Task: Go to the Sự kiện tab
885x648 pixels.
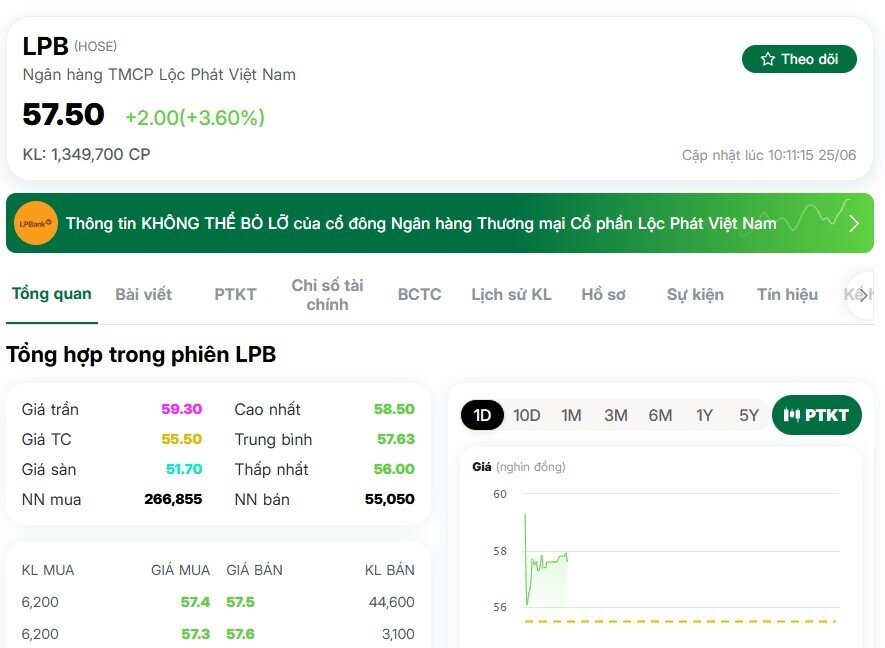Action: click(695, 295)
